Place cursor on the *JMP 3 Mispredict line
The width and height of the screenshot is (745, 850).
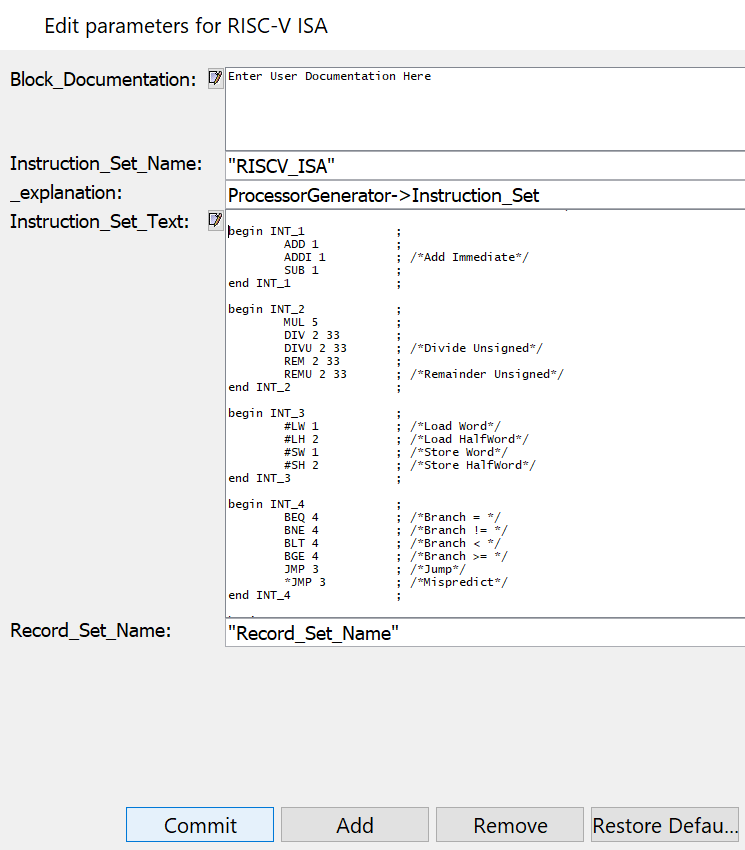[x=304, y=582]
